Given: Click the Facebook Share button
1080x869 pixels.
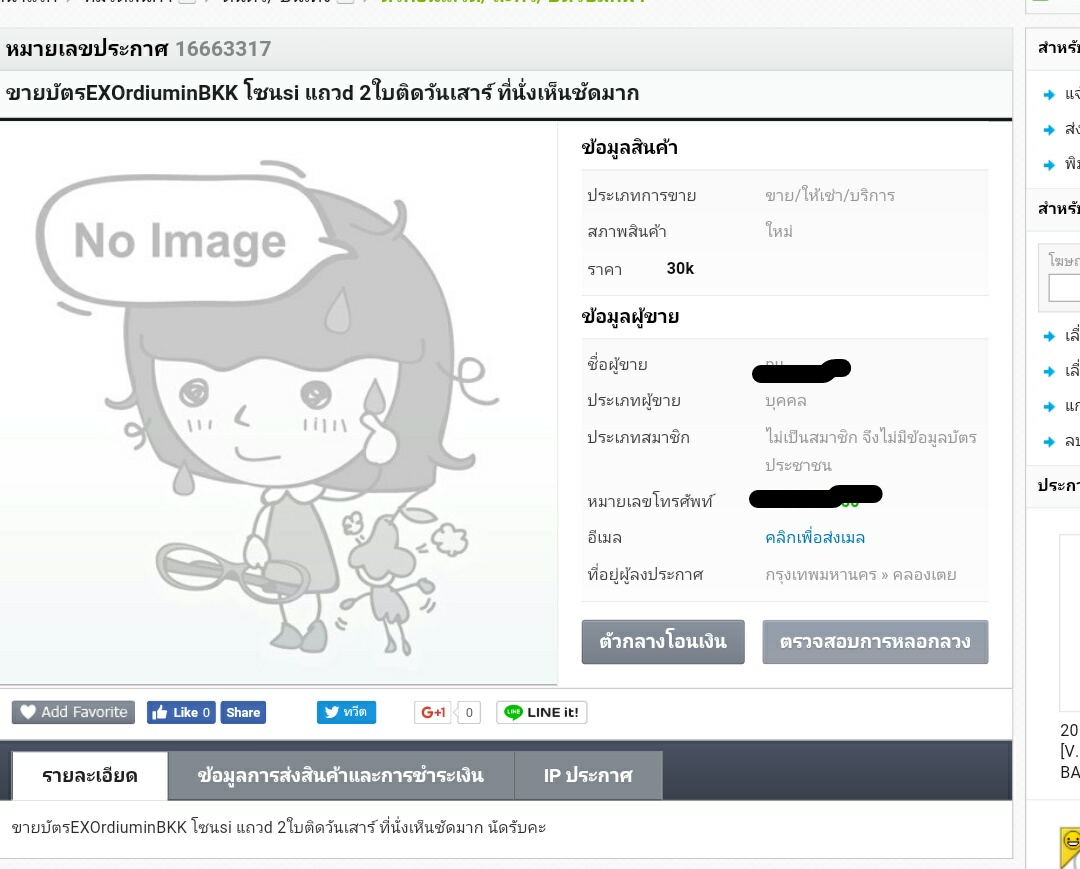Looking at the screenshot, I should coord(243,712).
